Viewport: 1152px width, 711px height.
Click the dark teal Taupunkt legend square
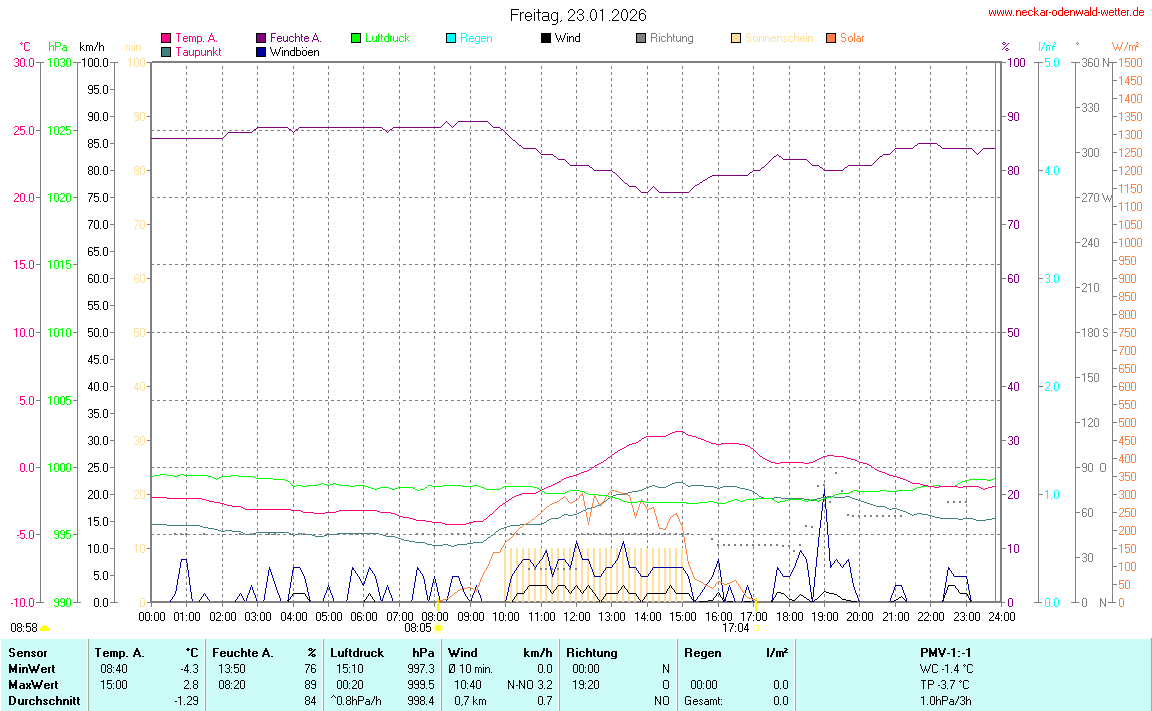coord(166,52)
